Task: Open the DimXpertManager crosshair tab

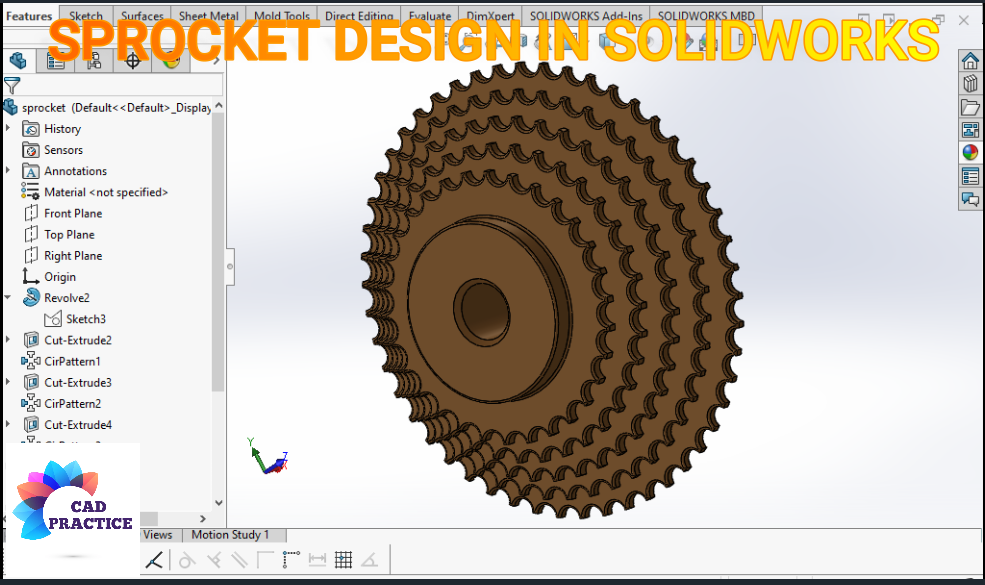Action: click(x=133, y=61)
